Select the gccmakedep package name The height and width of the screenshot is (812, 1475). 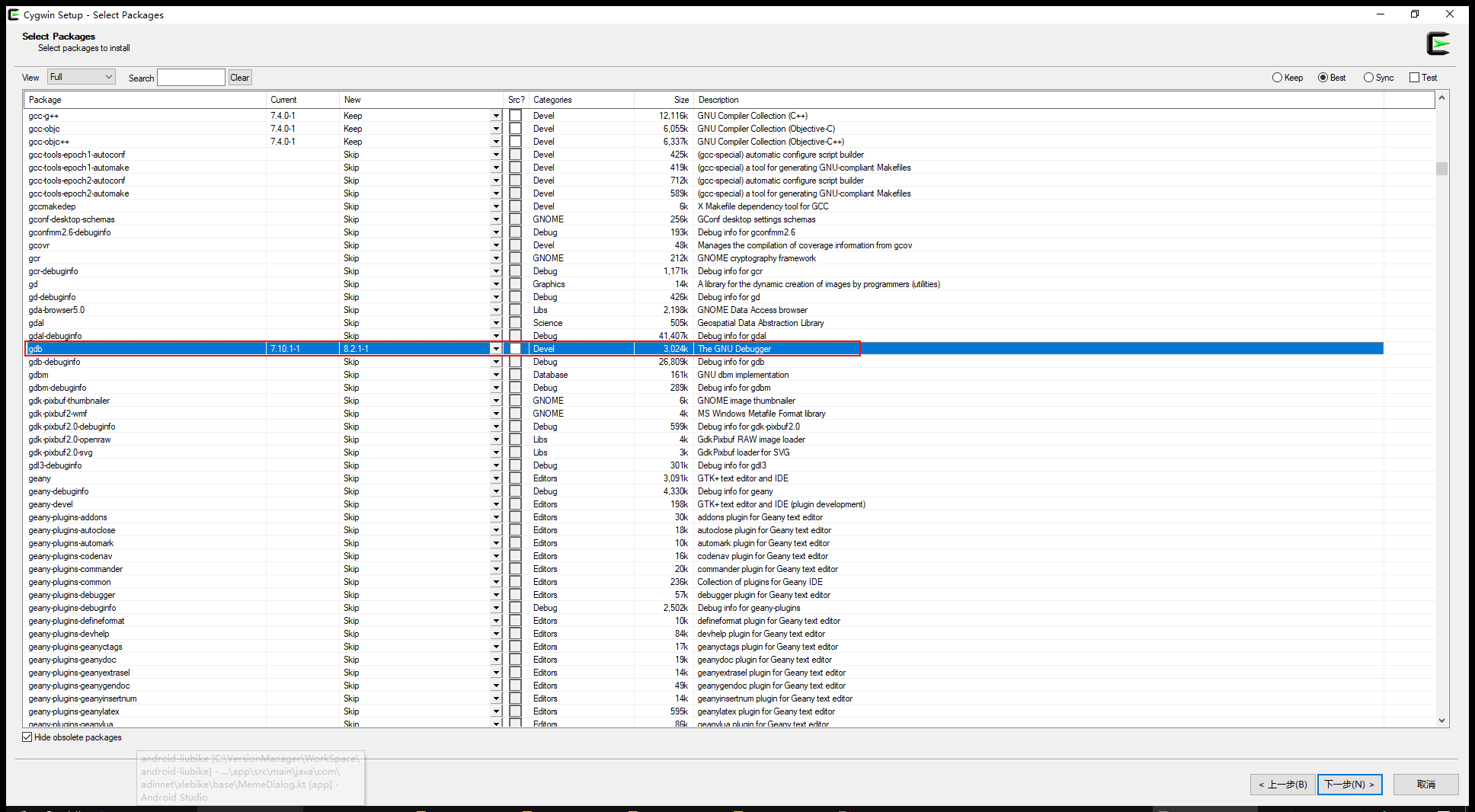point(52,206)
